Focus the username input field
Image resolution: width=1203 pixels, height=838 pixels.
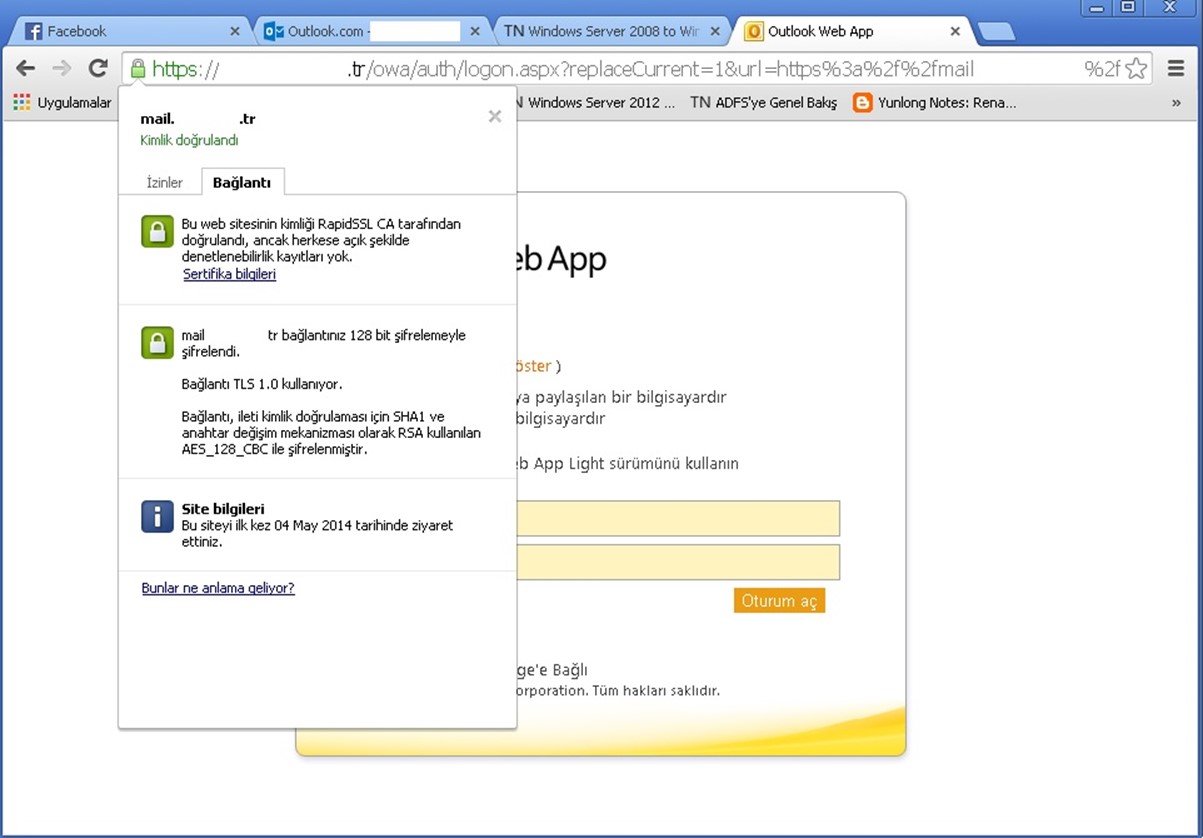pos(678,518)
